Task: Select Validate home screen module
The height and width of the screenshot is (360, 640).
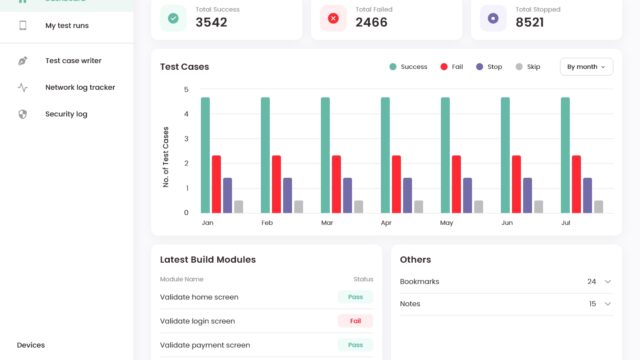Action: click(x=199, y=297)
